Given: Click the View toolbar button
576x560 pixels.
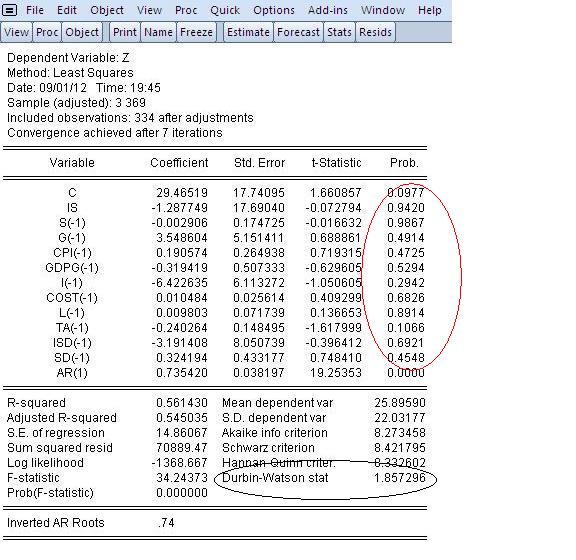Looking at the screenshot, I should pyautogui.click(x=17, y=32).
